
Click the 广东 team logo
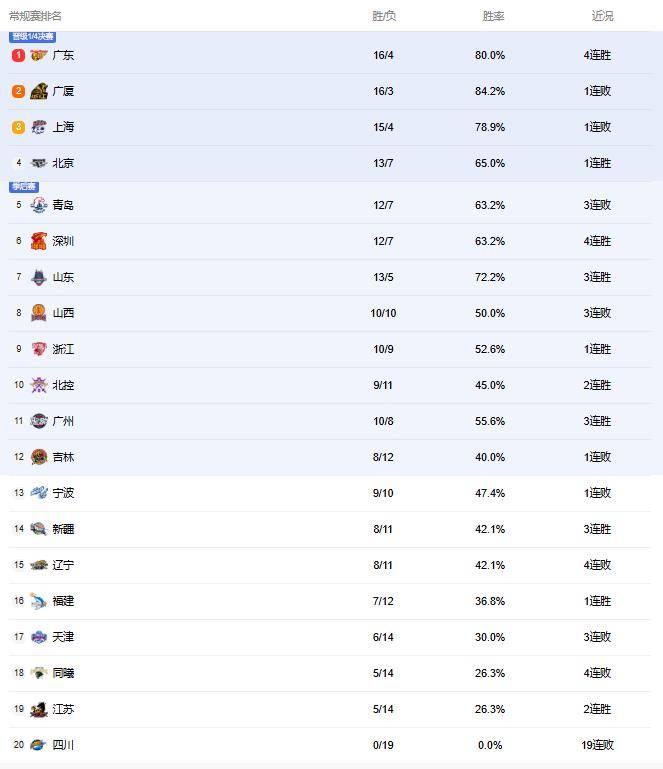[39, 55]
